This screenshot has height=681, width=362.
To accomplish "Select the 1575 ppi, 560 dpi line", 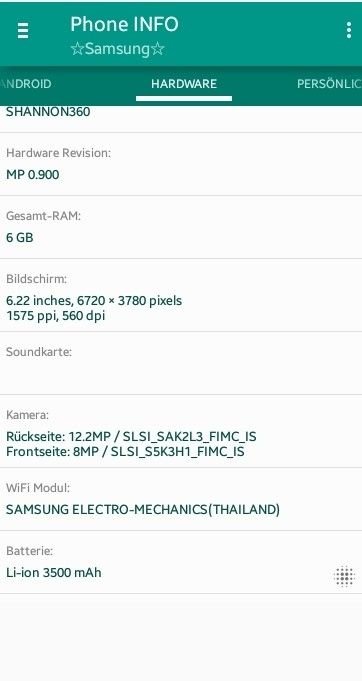I will click(x=56, y=316).
